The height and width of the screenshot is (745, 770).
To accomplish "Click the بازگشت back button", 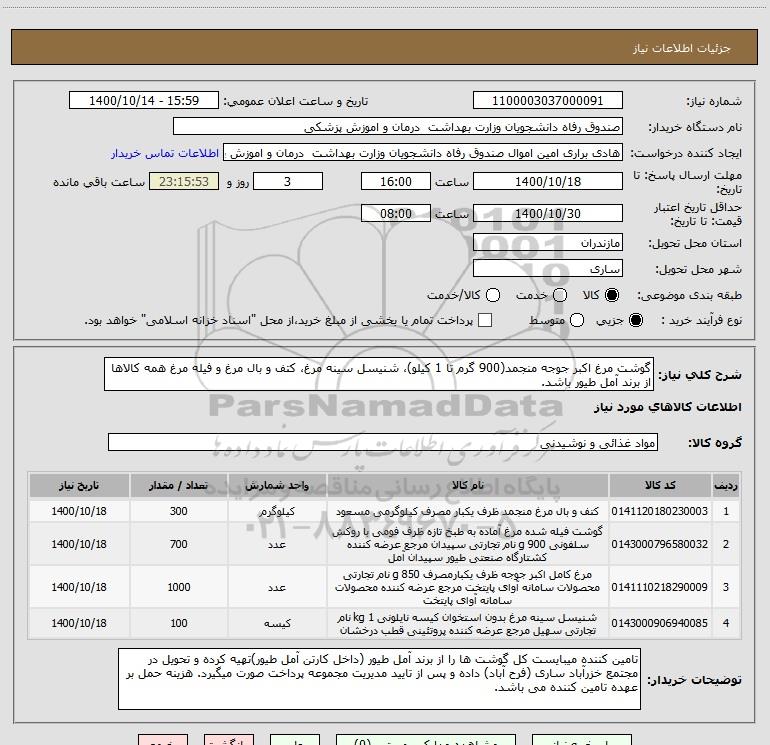I will tap(229, 740).
